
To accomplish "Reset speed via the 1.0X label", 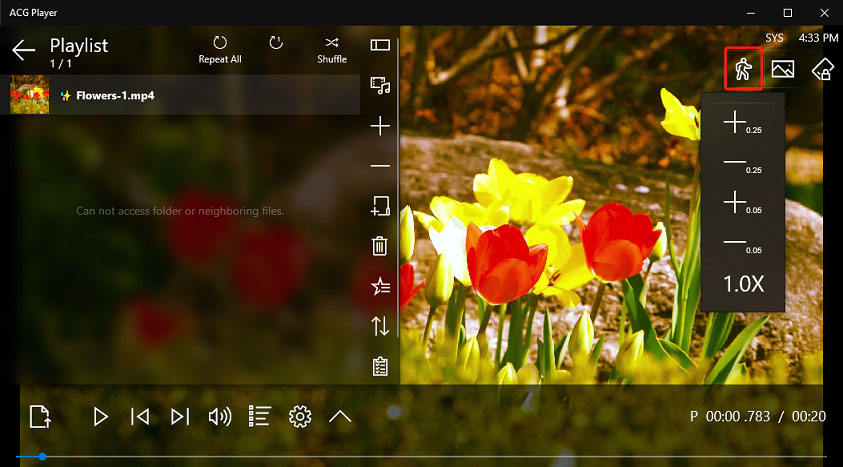I will pyautogui.click(x=743, y=284).
